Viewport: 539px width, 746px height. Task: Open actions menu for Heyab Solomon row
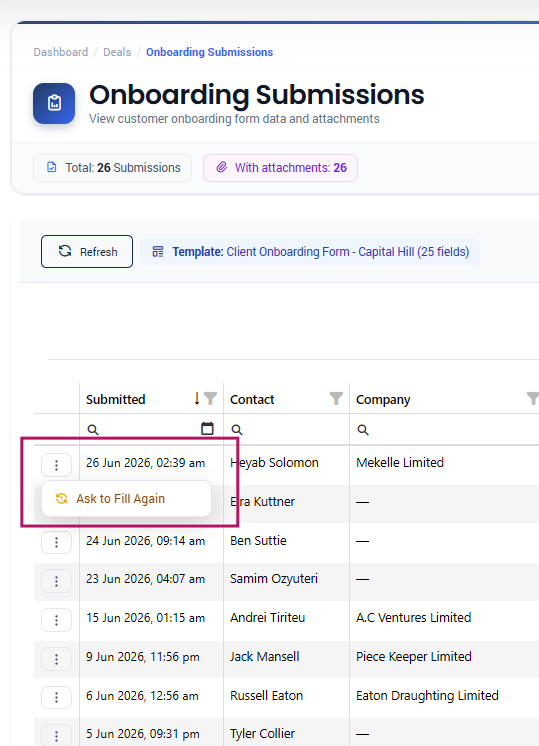pyautogui.click(x=56, y=465)
